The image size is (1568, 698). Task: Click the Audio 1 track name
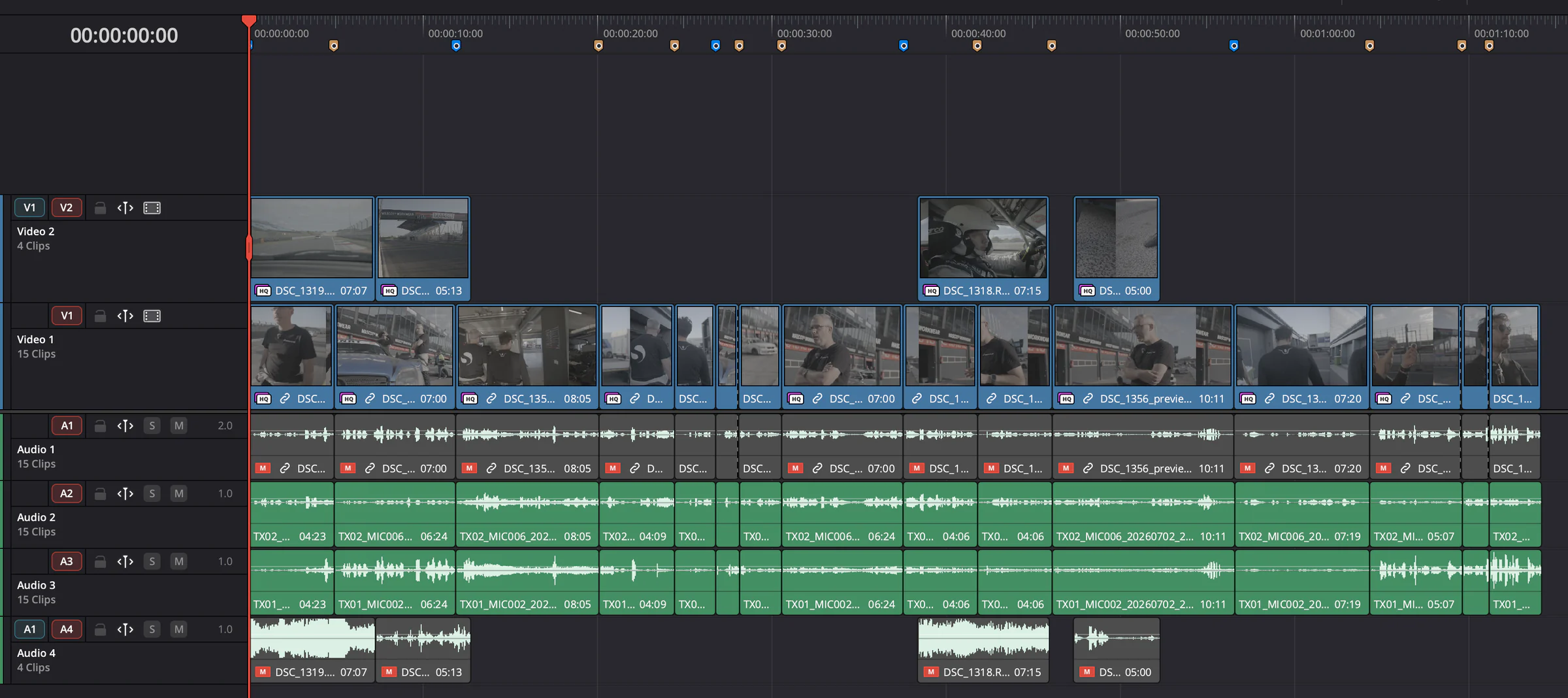36,450
